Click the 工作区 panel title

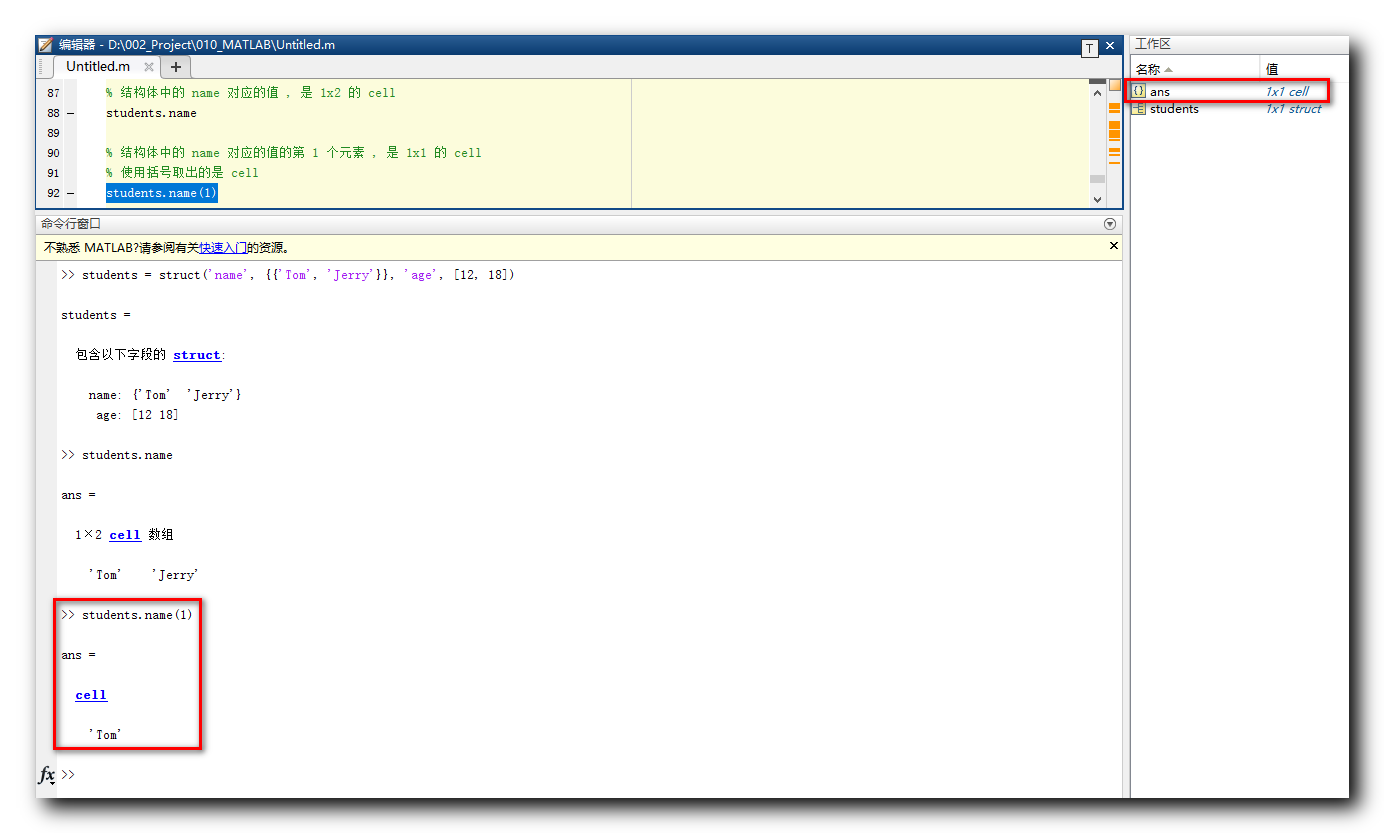[x=1152, y=44]
